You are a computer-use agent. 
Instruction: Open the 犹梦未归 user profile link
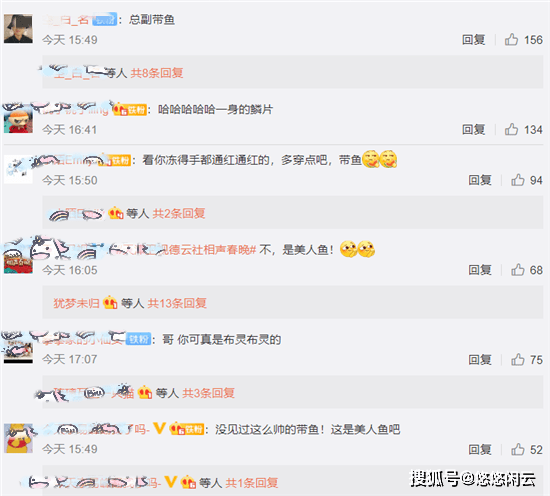76,303
